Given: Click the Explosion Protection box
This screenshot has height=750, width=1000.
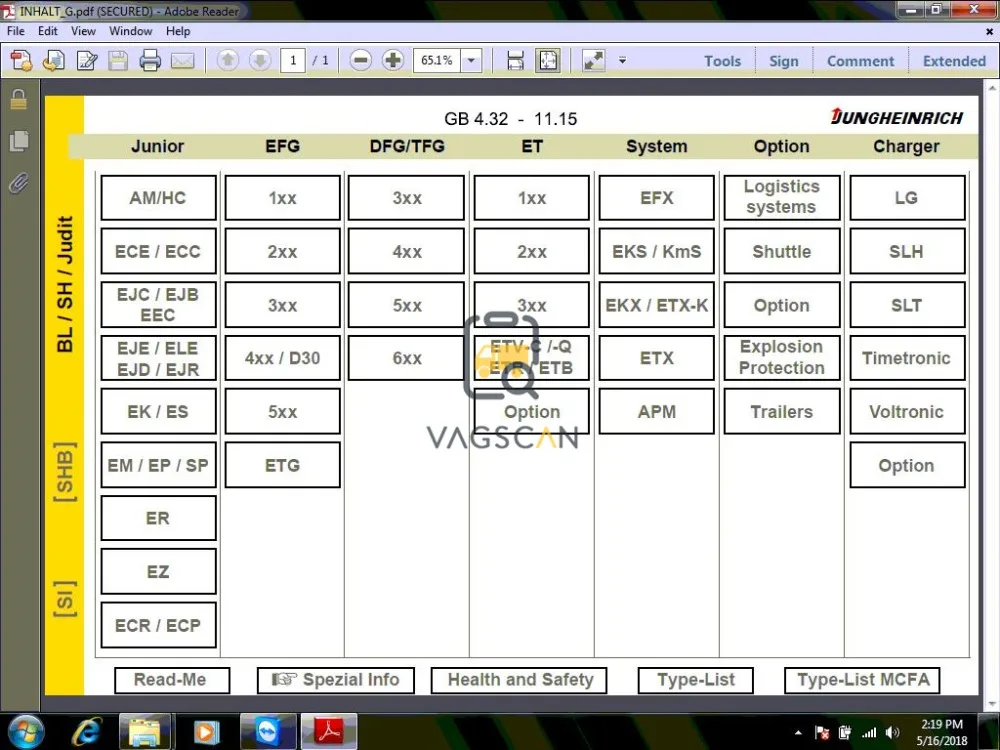Looking at the screenshot, I should click(x=782, y=358).
